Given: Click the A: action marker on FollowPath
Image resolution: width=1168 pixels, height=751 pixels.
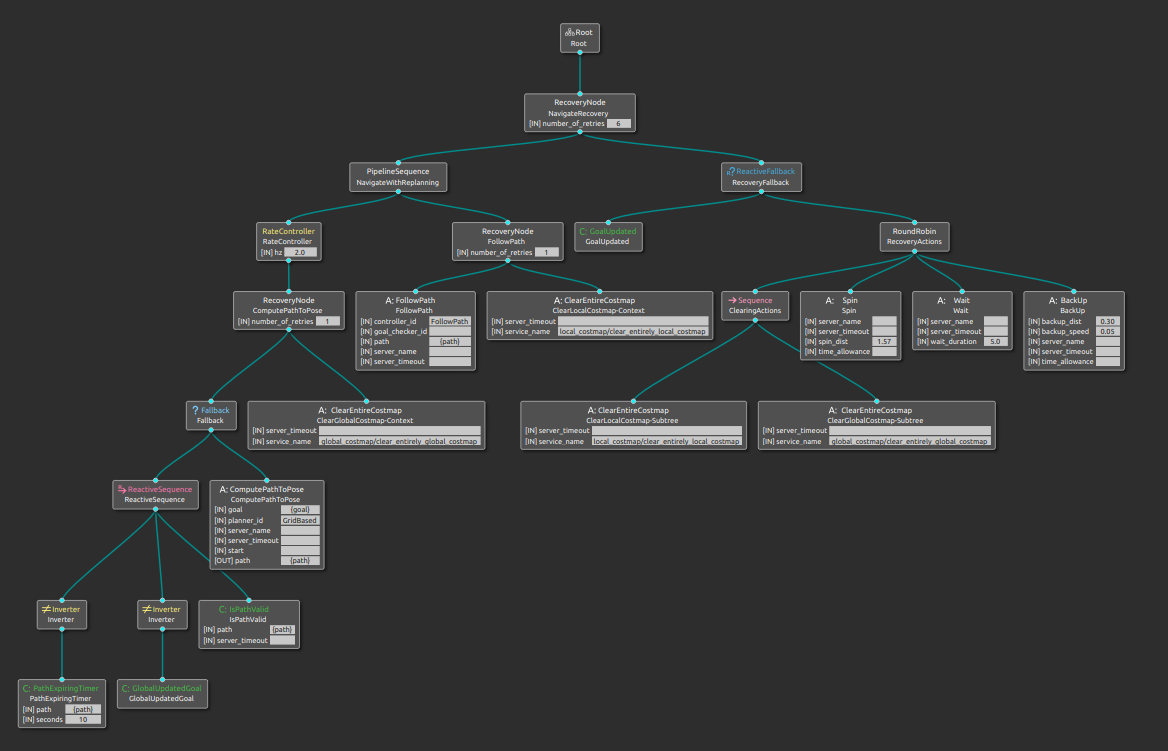Looking at the screenshot, I should [x=389, y=300].
